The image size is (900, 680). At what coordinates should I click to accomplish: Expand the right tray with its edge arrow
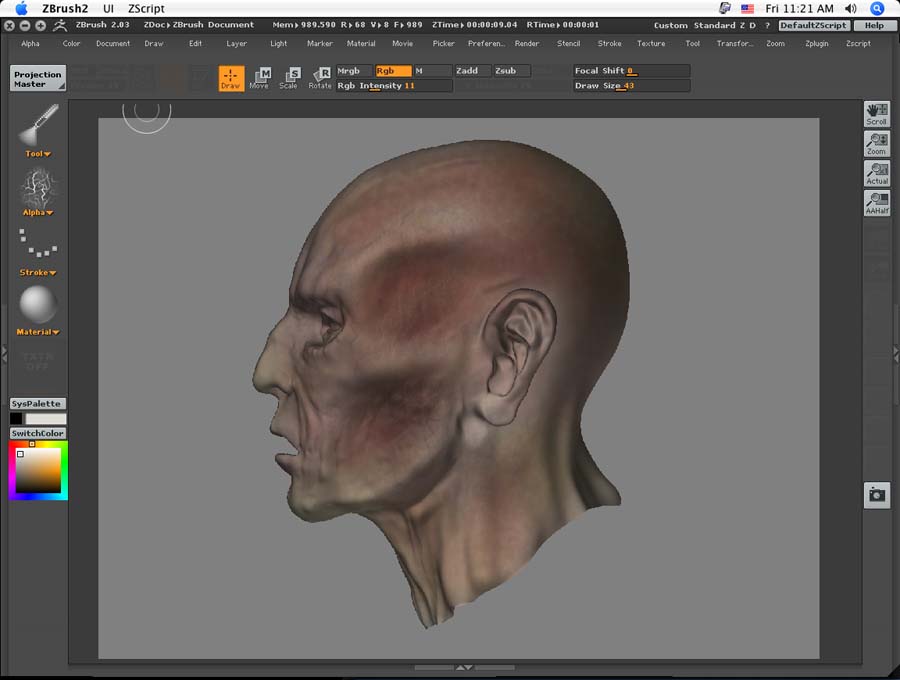tap(896, 353)
